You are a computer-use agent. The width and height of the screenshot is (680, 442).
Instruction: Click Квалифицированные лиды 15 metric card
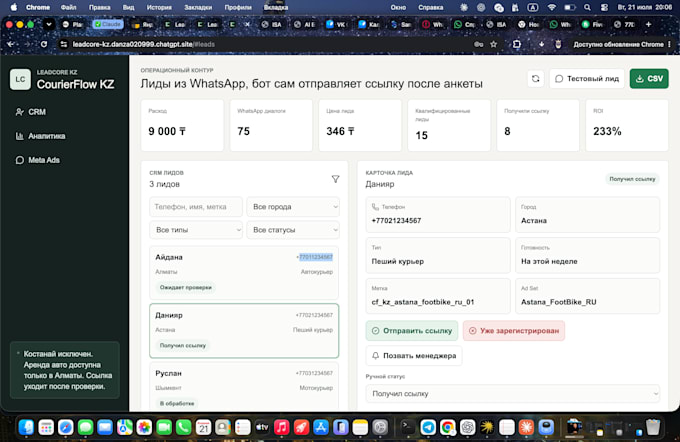tap(449, 125)
